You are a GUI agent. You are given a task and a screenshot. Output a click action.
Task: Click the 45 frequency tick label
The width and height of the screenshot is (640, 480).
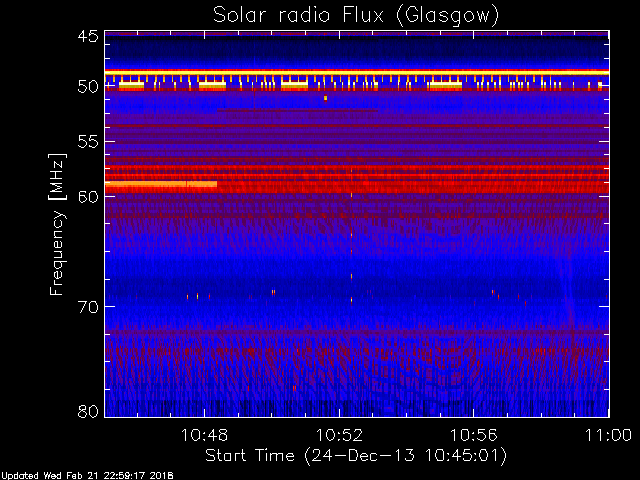tap(88, 37)
